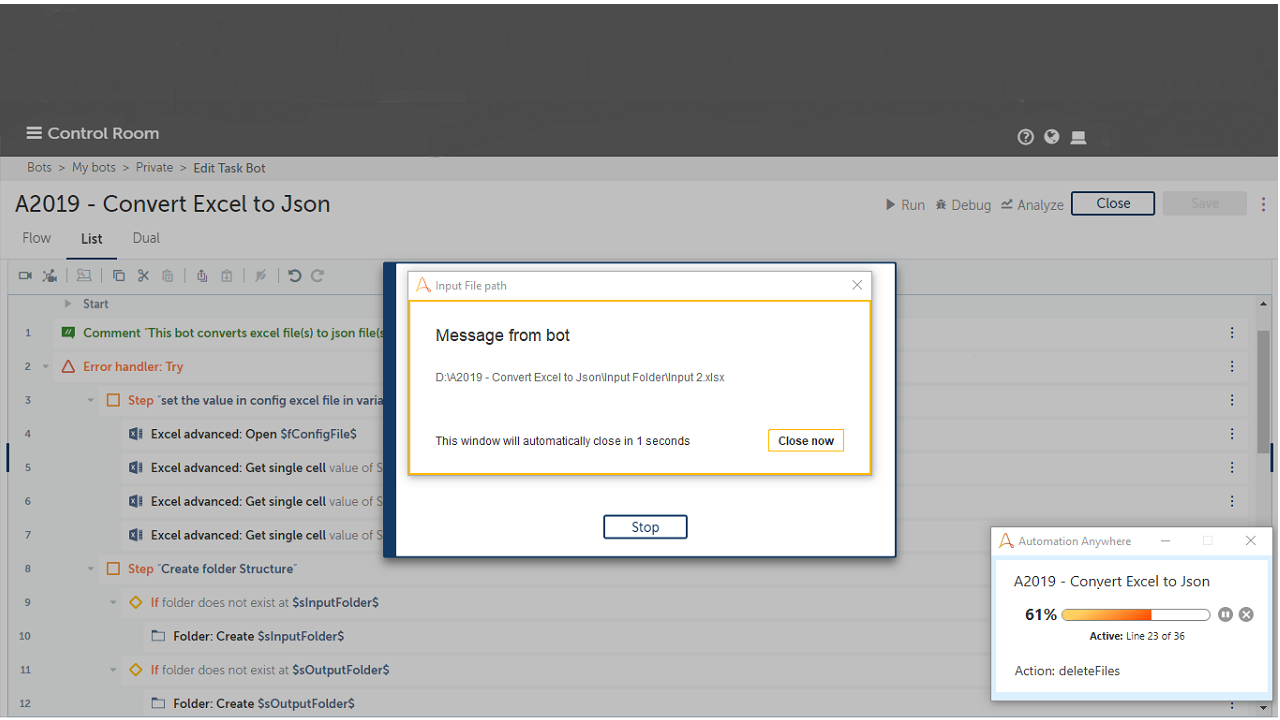Click the toolbar icon right of the camera
The width and height of the screenshot is (1280, 720).
tap(49, 276)
